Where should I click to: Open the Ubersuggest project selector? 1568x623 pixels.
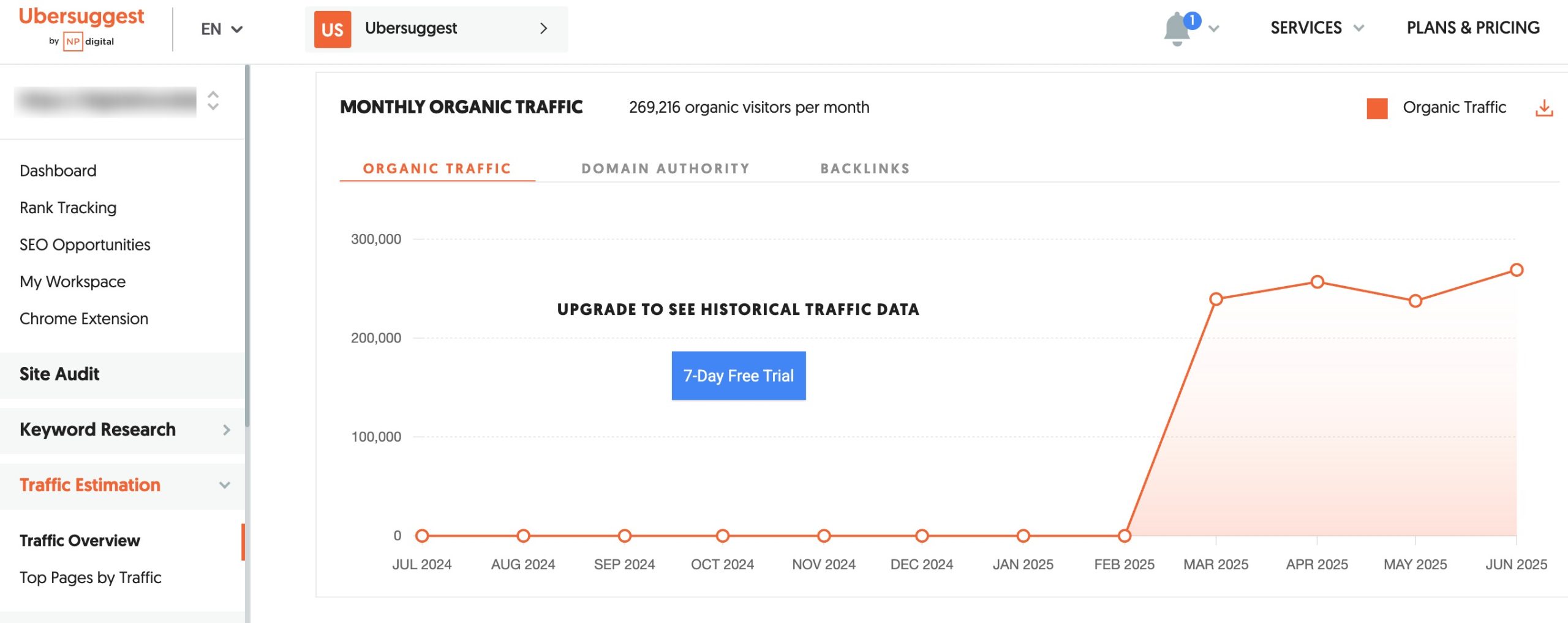click(x=436, y=29)
